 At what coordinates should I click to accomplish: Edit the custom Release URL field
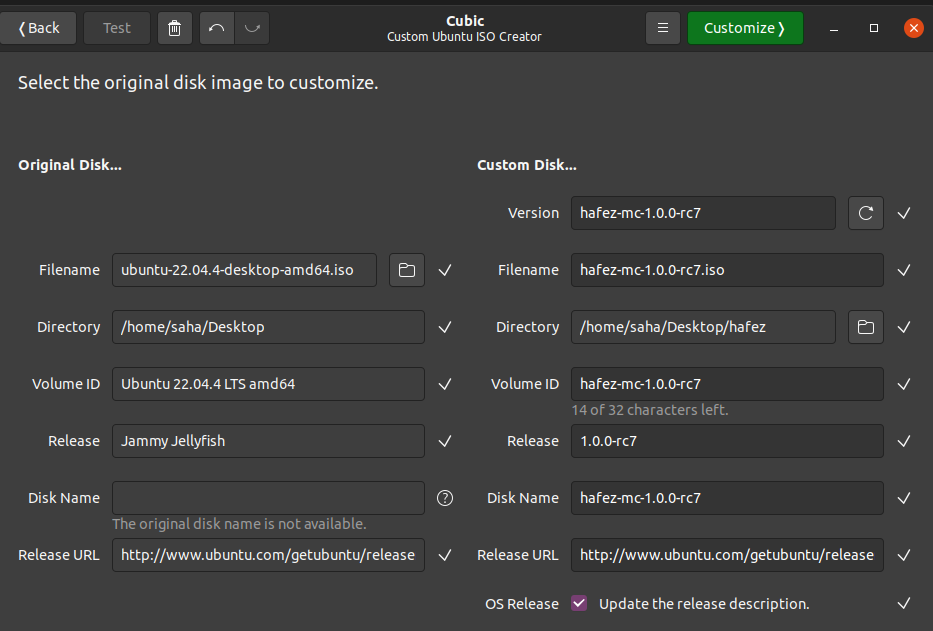[727, 555]
